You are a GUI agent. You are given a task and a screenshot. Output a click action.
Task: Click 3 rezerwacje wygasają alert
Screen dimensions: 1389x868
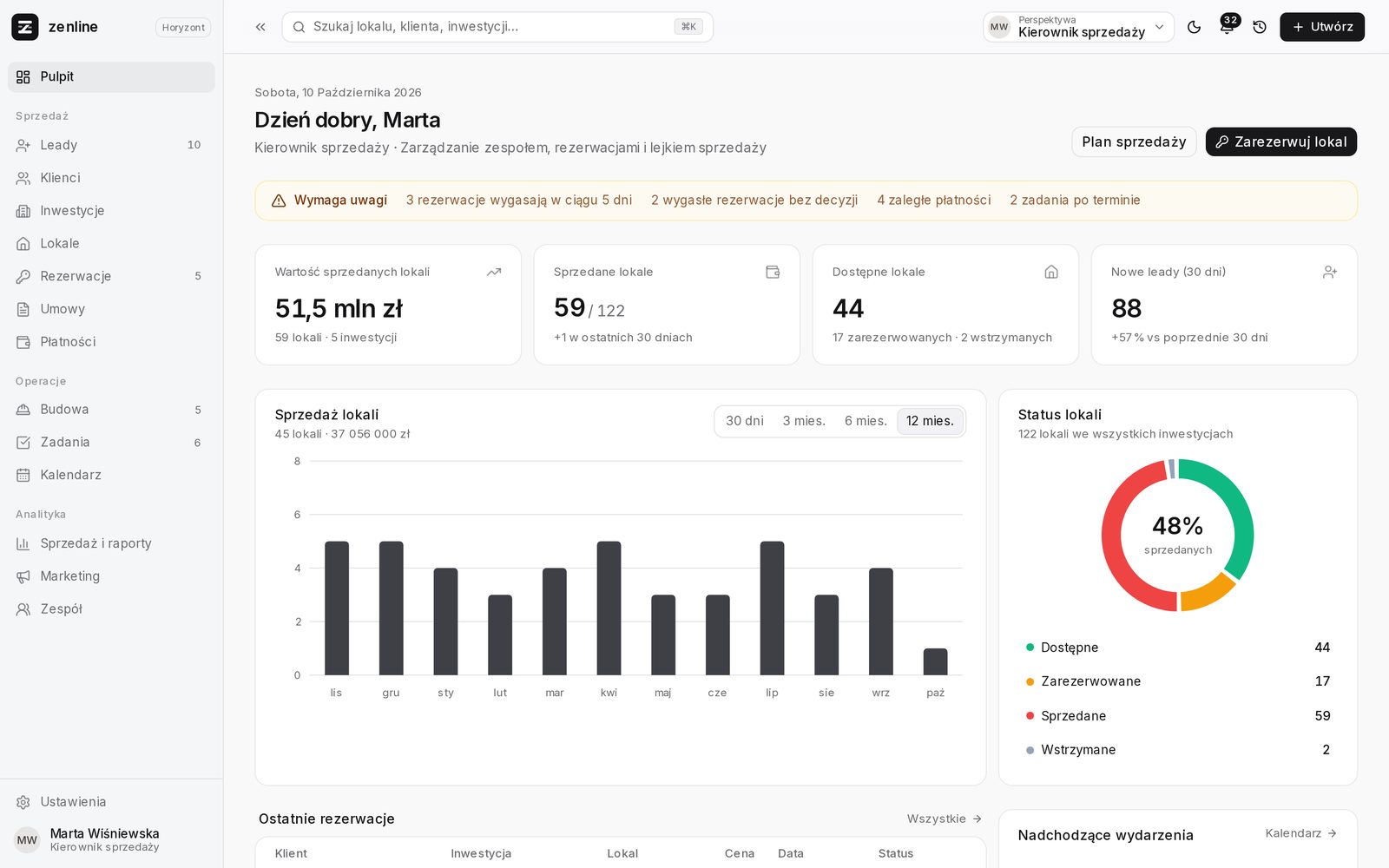click(x=519, y=201)
